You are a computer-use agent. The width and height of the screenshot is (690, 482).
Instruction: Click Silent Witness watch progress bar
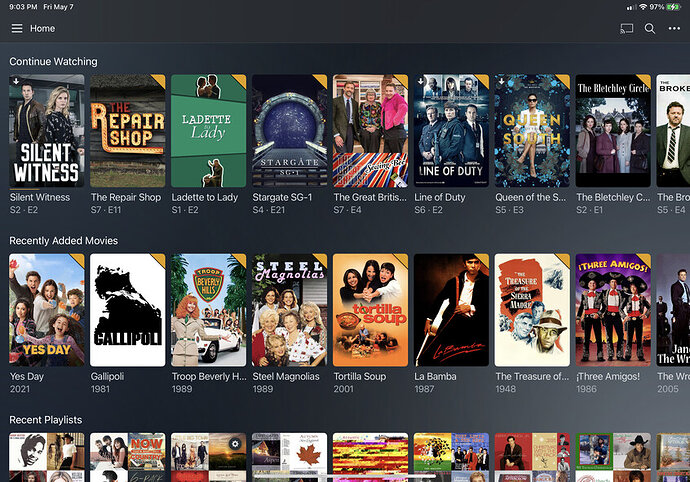(47, 189)
